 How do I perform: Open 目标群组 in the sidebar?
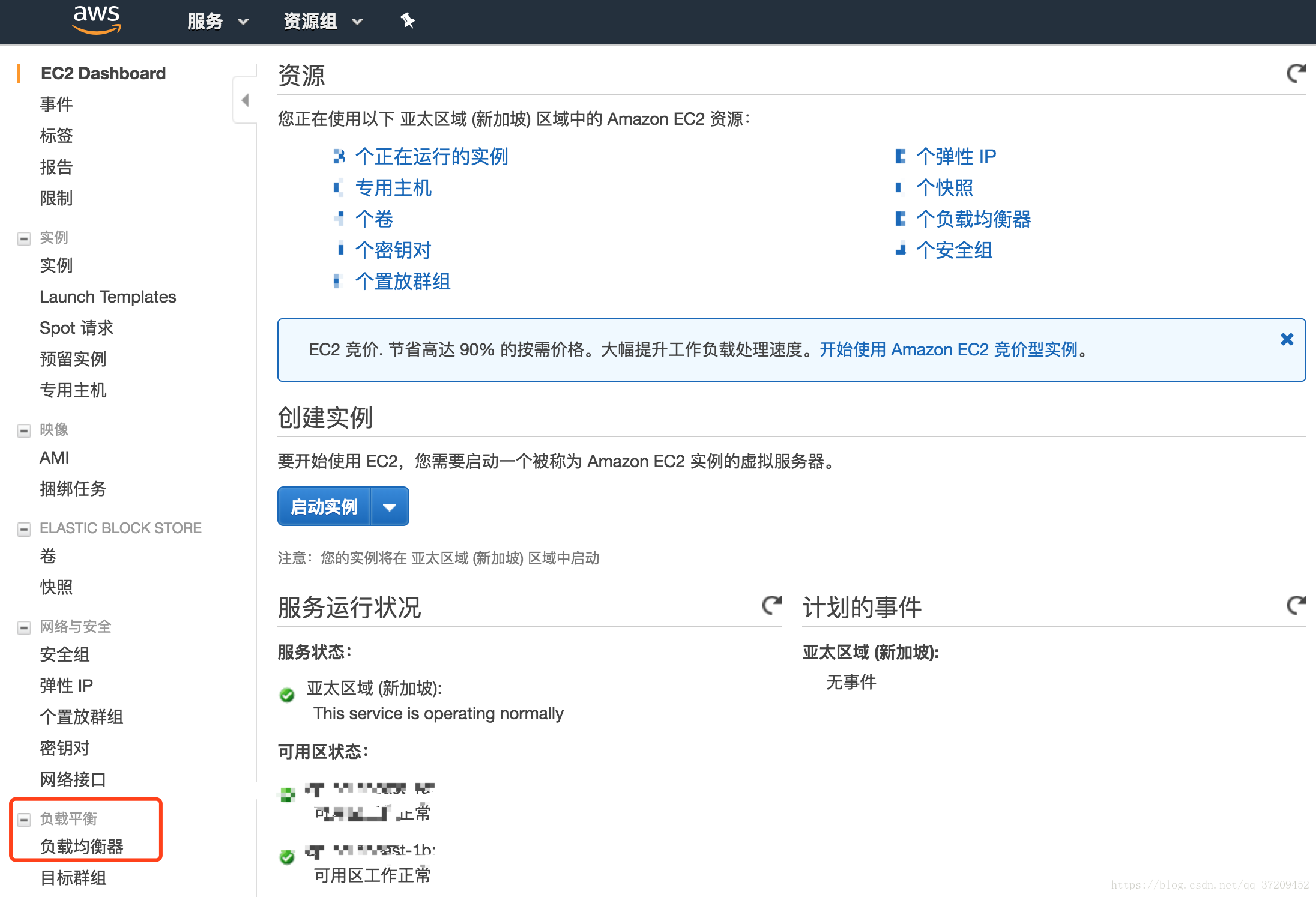pos(73,878)
